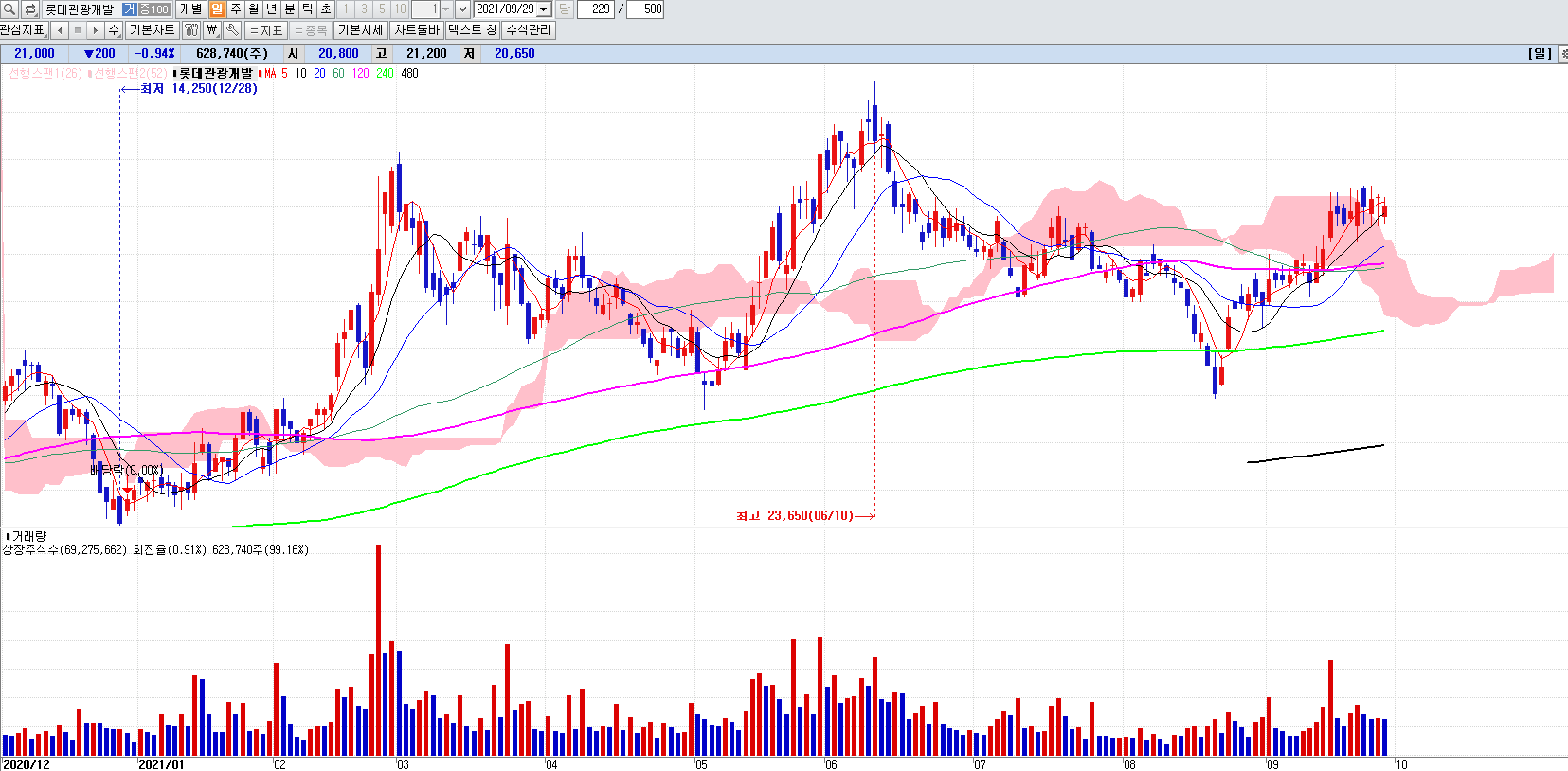Select the 초 second chart period
Viewport: 1568px width, 771px height.
(x=326, y=9)
